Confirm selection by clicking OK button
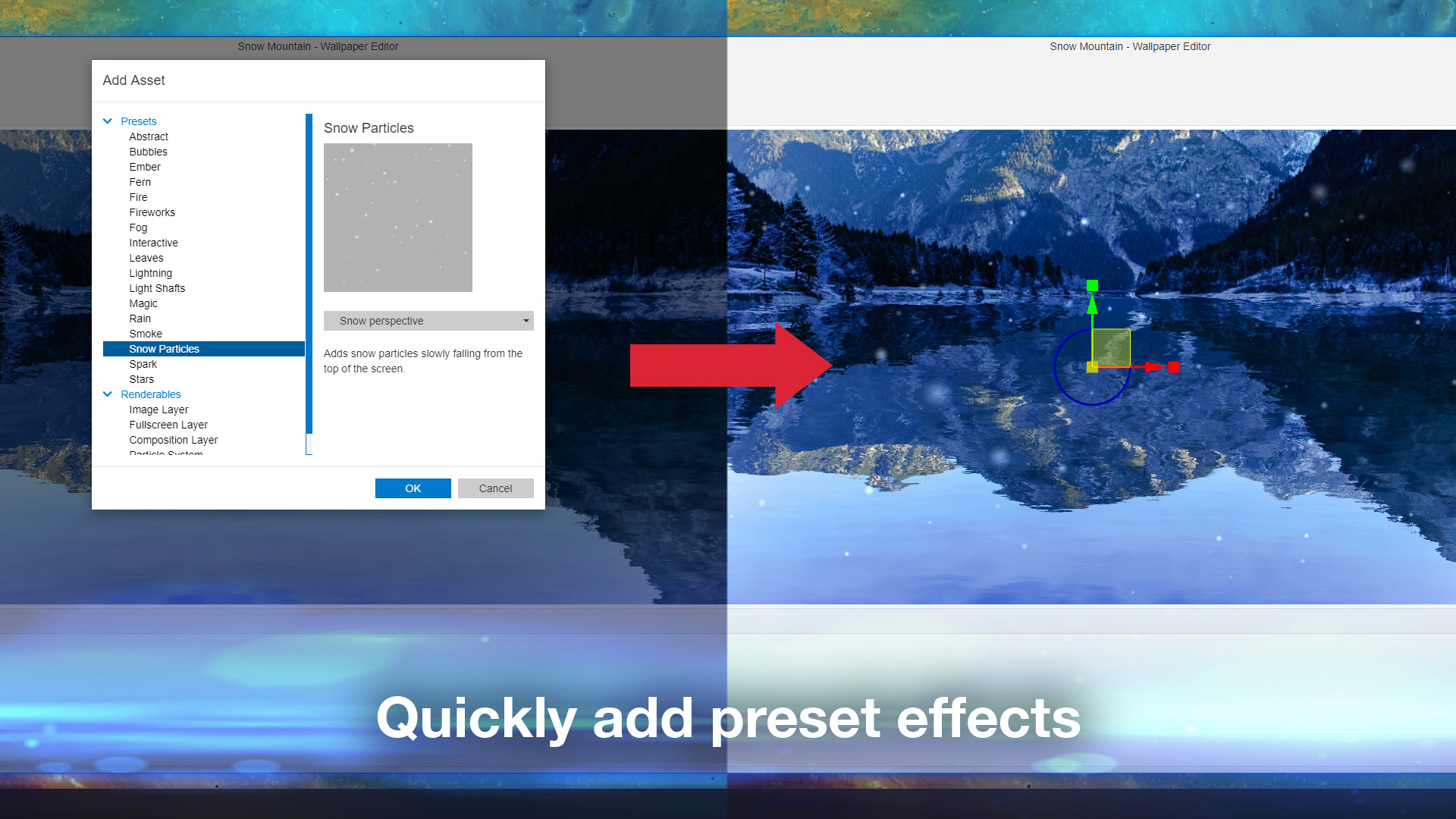This screenshot has height=819, width=1456. pos(412,488)
